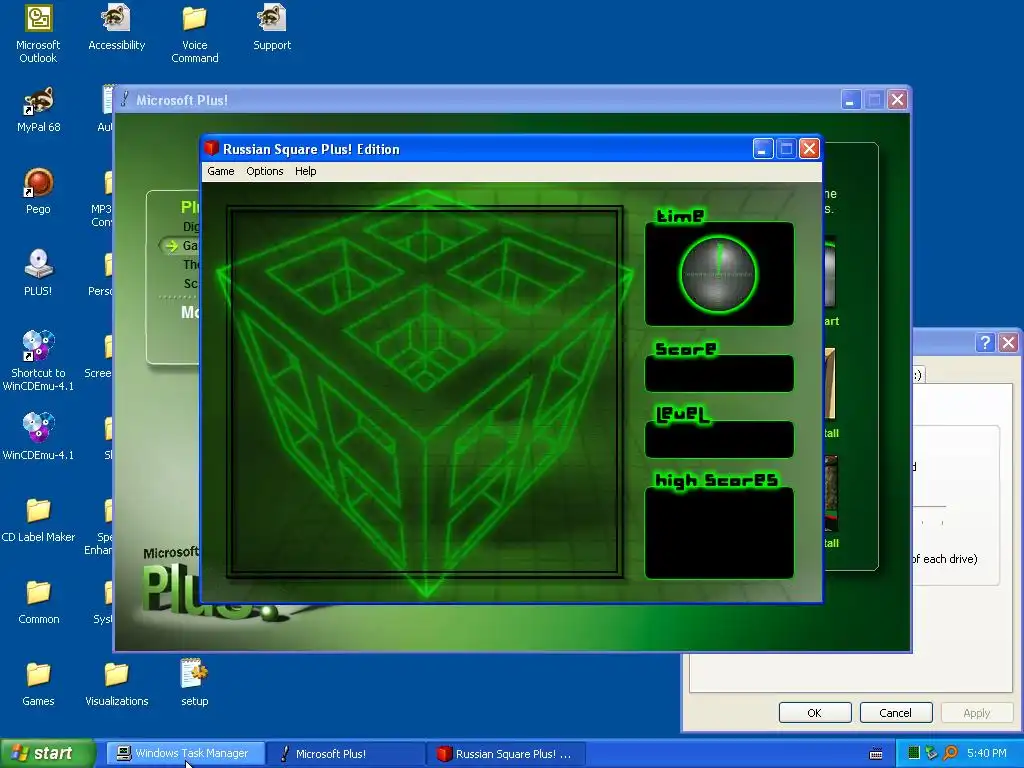This screenshot has width=1024, height=768.
Task: Select the Pego desktop shortcut
Action: pos(38,191)
